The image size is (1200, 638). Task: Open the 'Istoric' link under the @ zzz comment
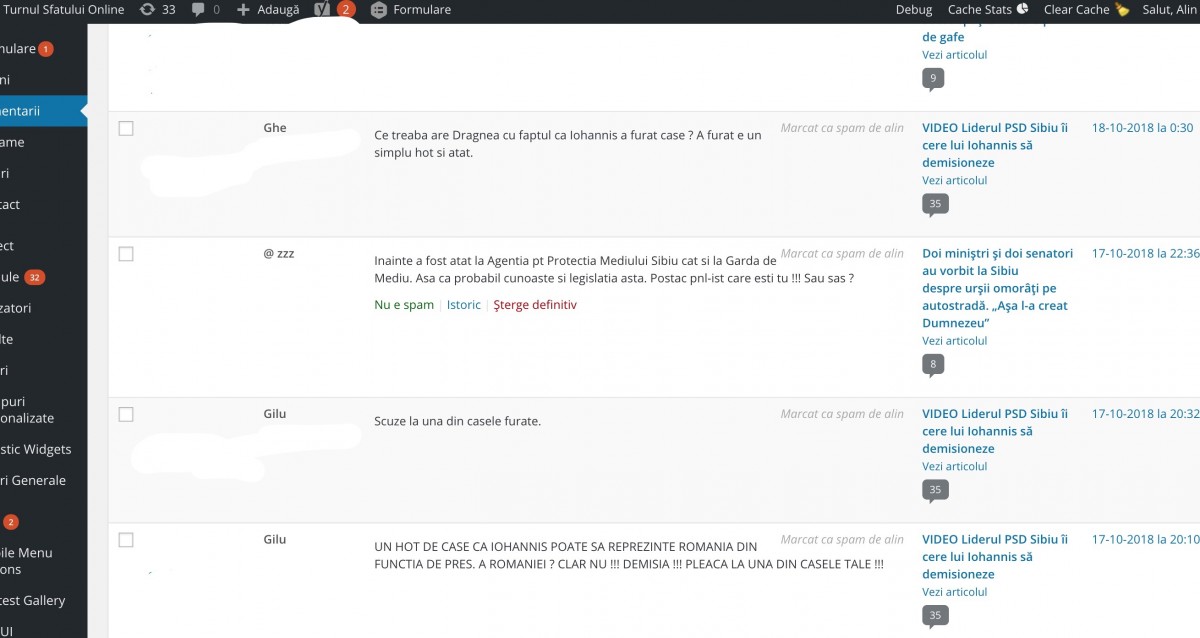tap(464, 305)
